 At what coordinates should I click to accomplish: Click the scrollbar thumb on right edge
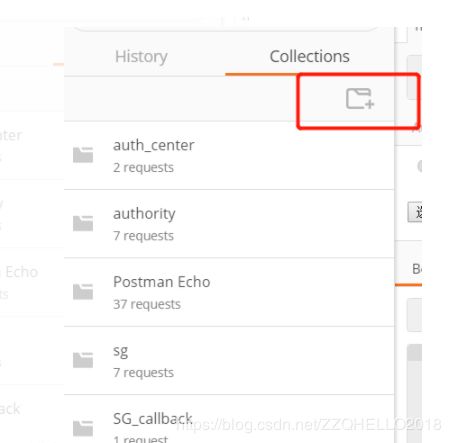click(x=414, y=352)
